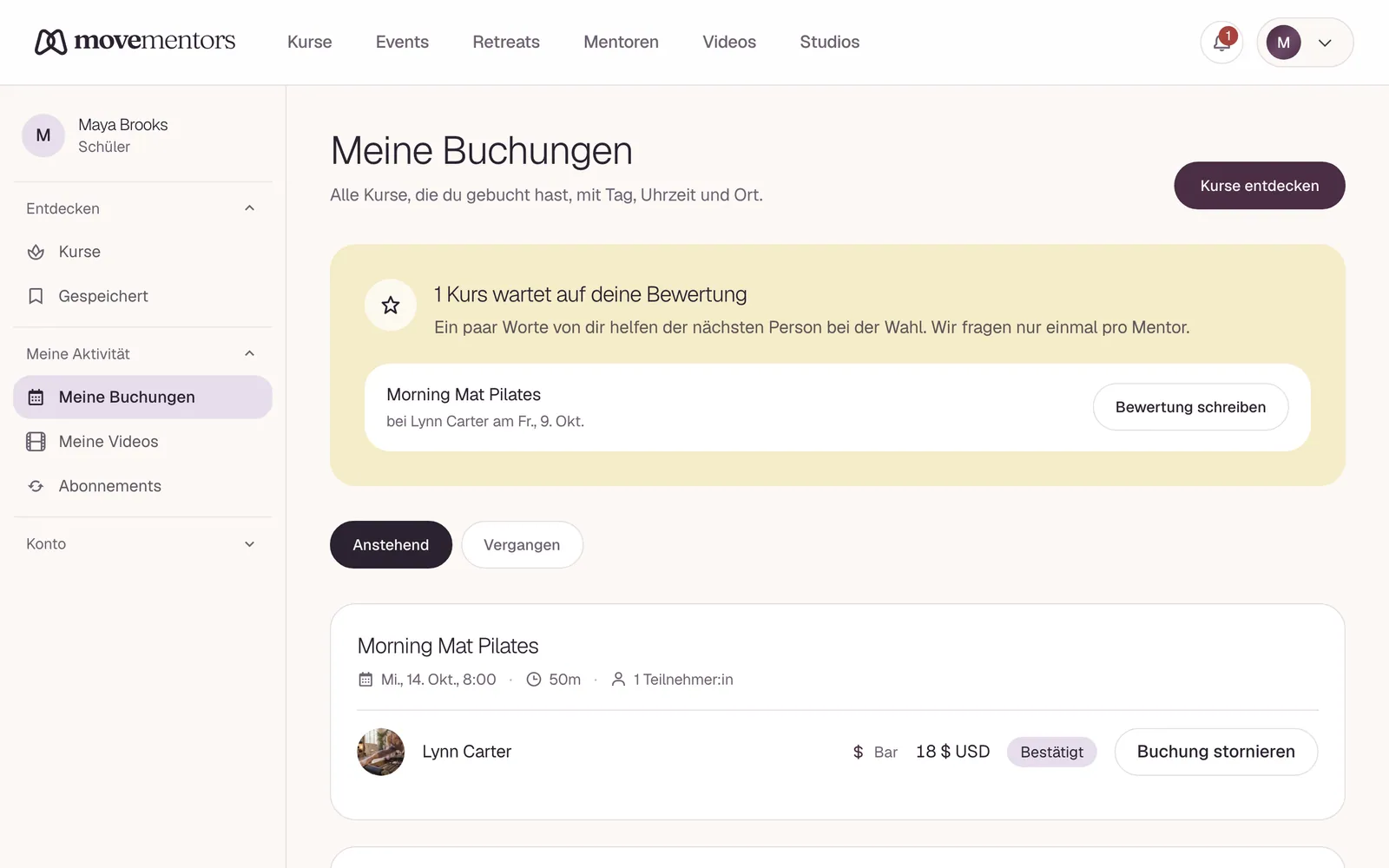1389x868 pixels.
Task: Click Lynn Carter's profile photo
Action: pos(380,752)
